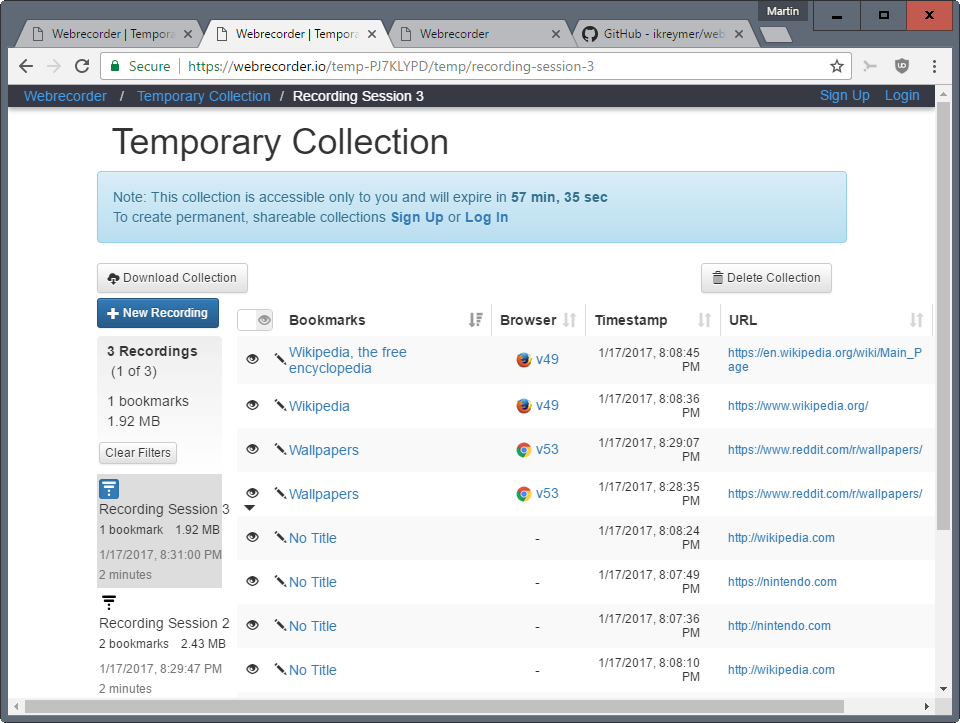
Task: Toggle eye for No Title bookmark at 8:07:49 PM
Action: tap(252, 582)
